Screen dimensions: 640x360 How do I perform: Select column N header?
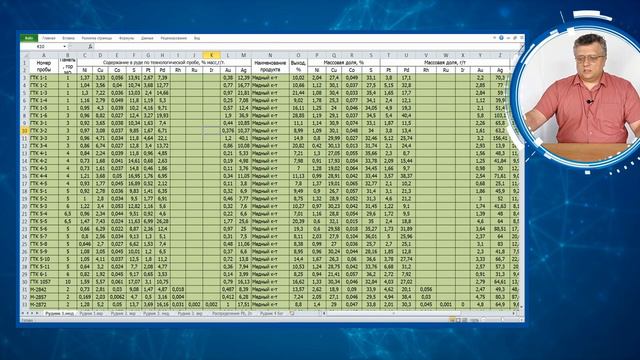(x=270, y=55)
